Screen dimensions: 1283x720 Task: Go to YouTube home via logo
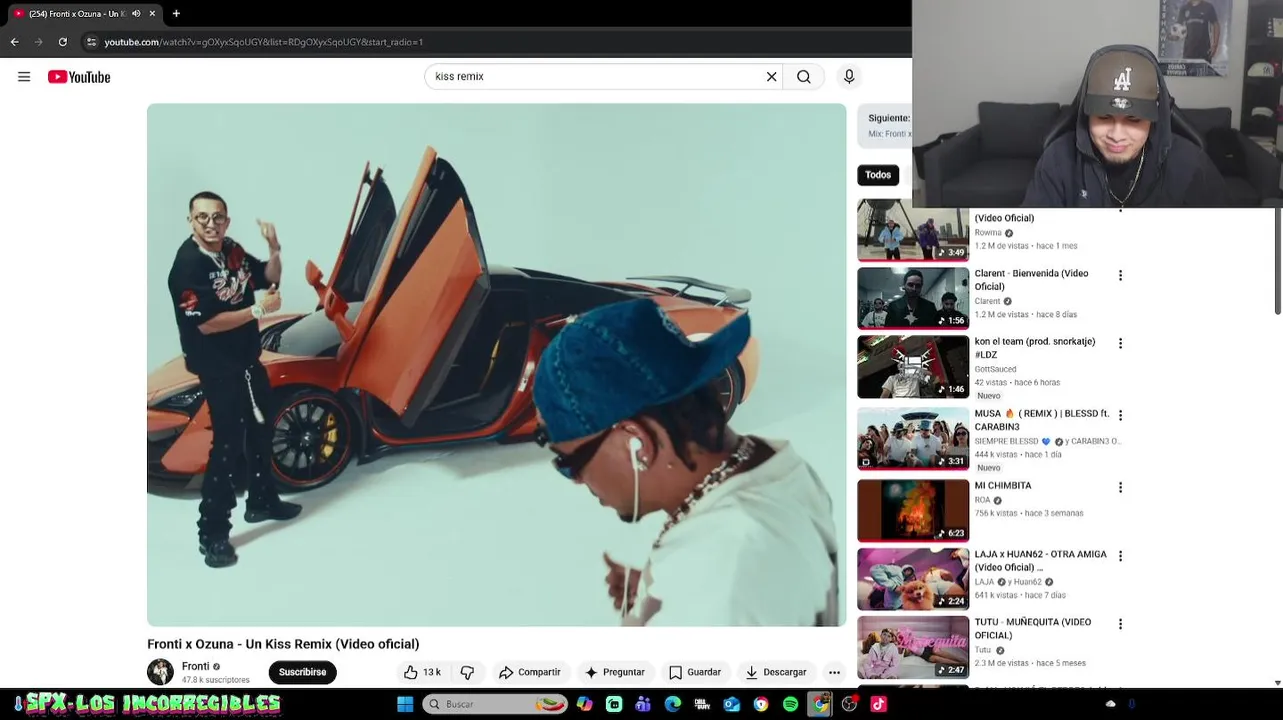79,77
